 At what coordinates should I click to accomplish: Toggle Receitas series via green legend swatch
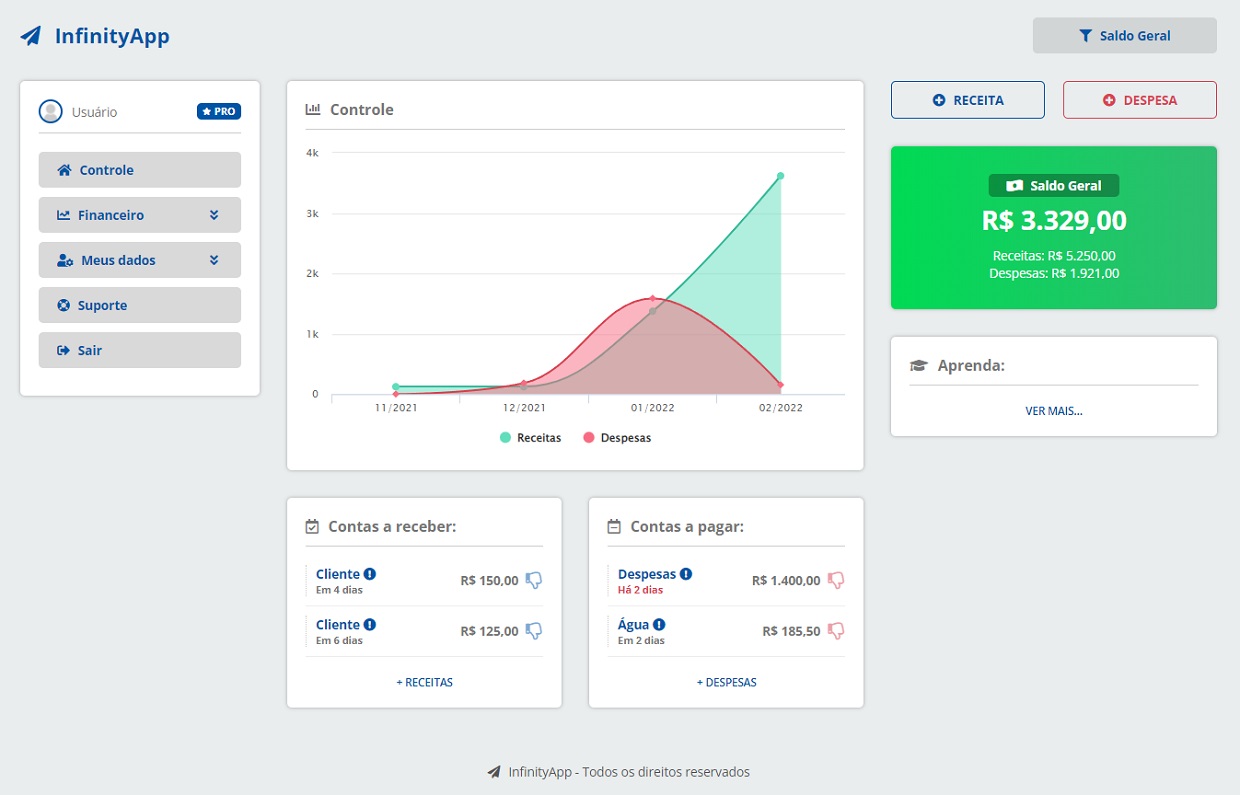click(x=506, y=438)
